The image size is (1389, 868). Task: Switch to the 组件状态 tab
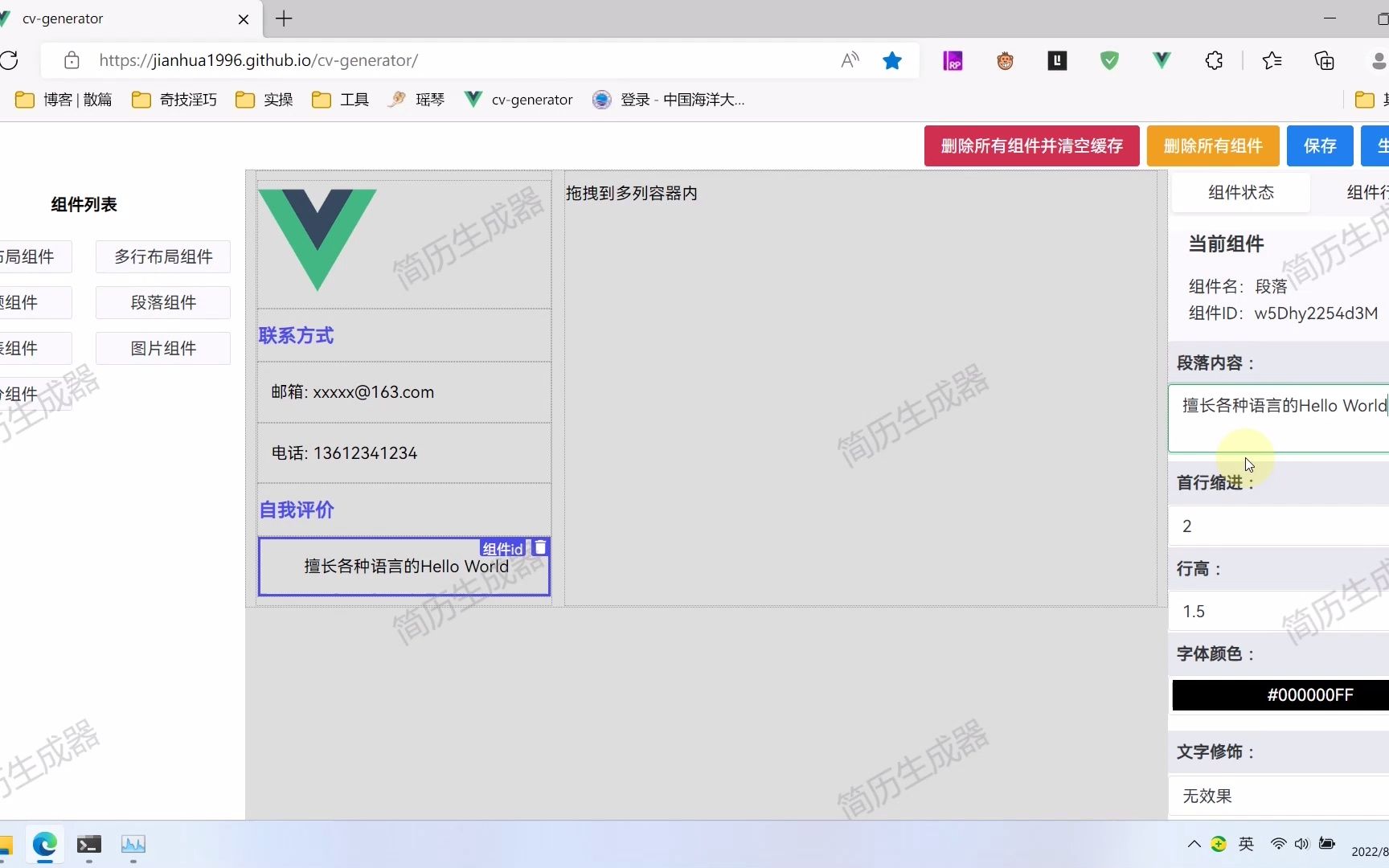point(1241,192)
